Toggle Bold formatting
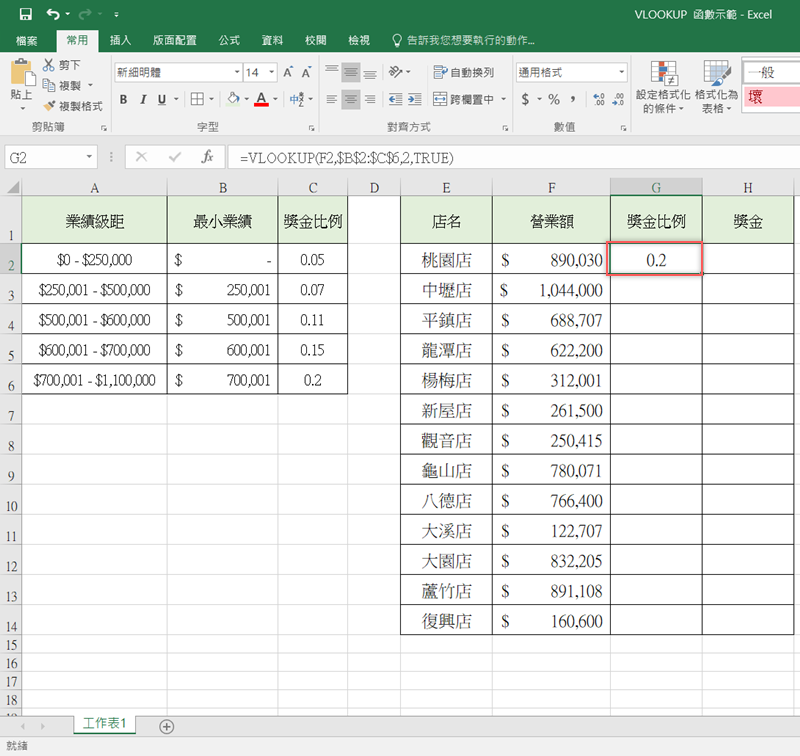This screenshot has height=756, width=800. click(124, 99)
